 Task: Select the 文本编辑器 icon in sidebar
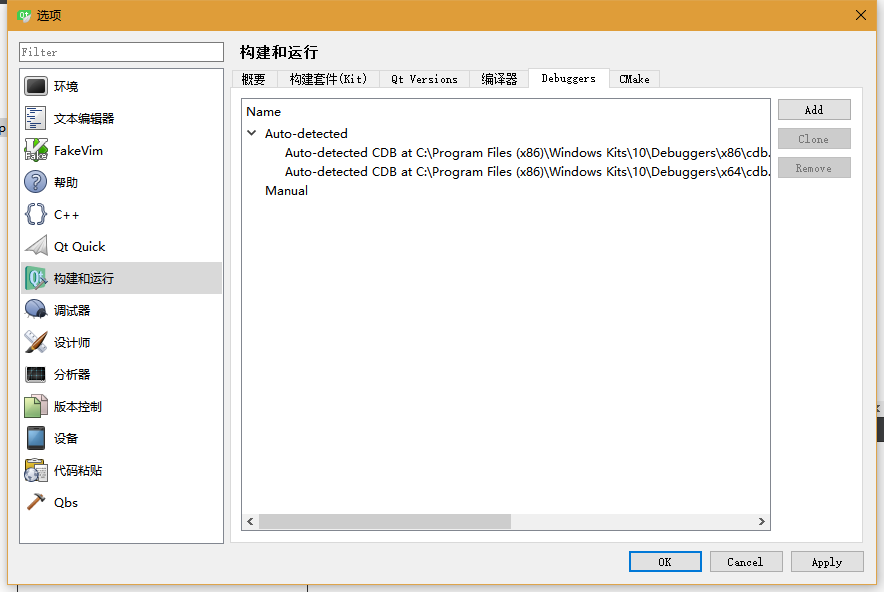coord(36,118)
